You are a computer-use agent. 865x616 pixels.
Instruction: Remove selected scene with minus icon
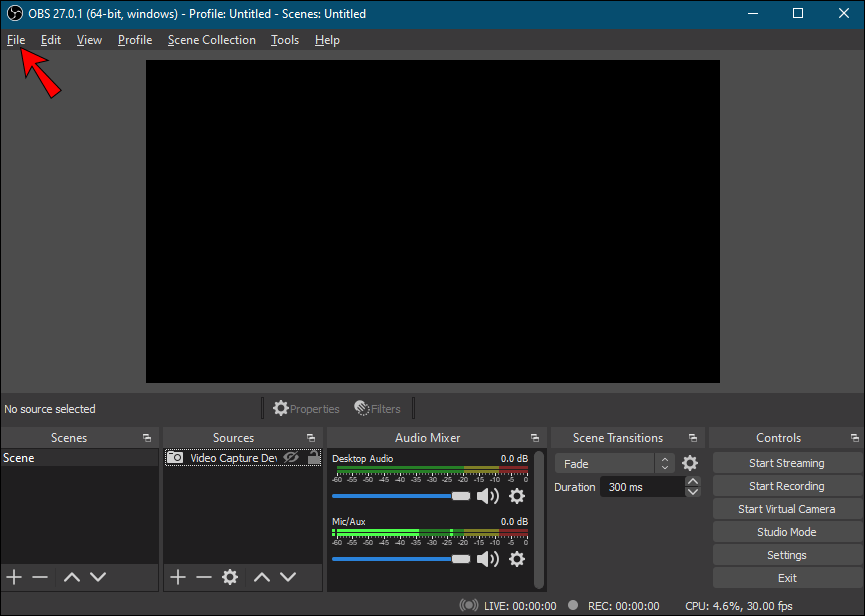pos(40,577)
